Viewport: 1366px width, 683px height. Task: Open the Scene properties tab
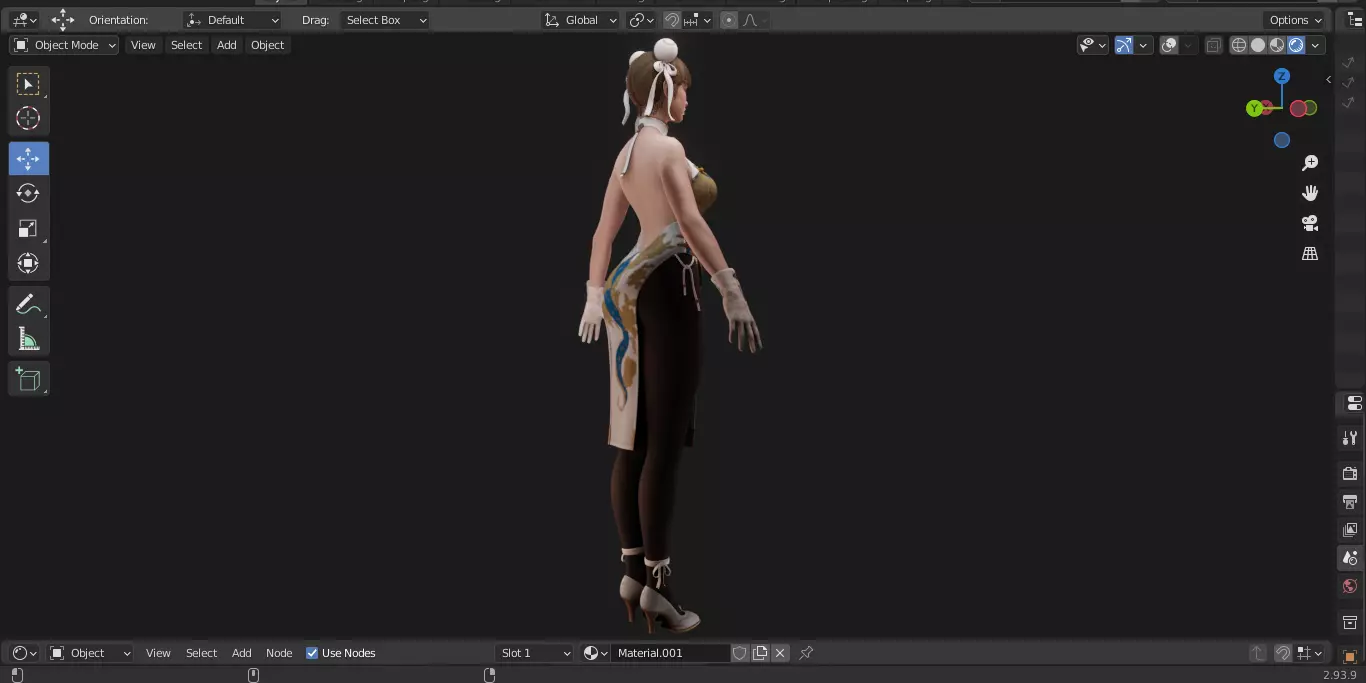[1350, 558]
